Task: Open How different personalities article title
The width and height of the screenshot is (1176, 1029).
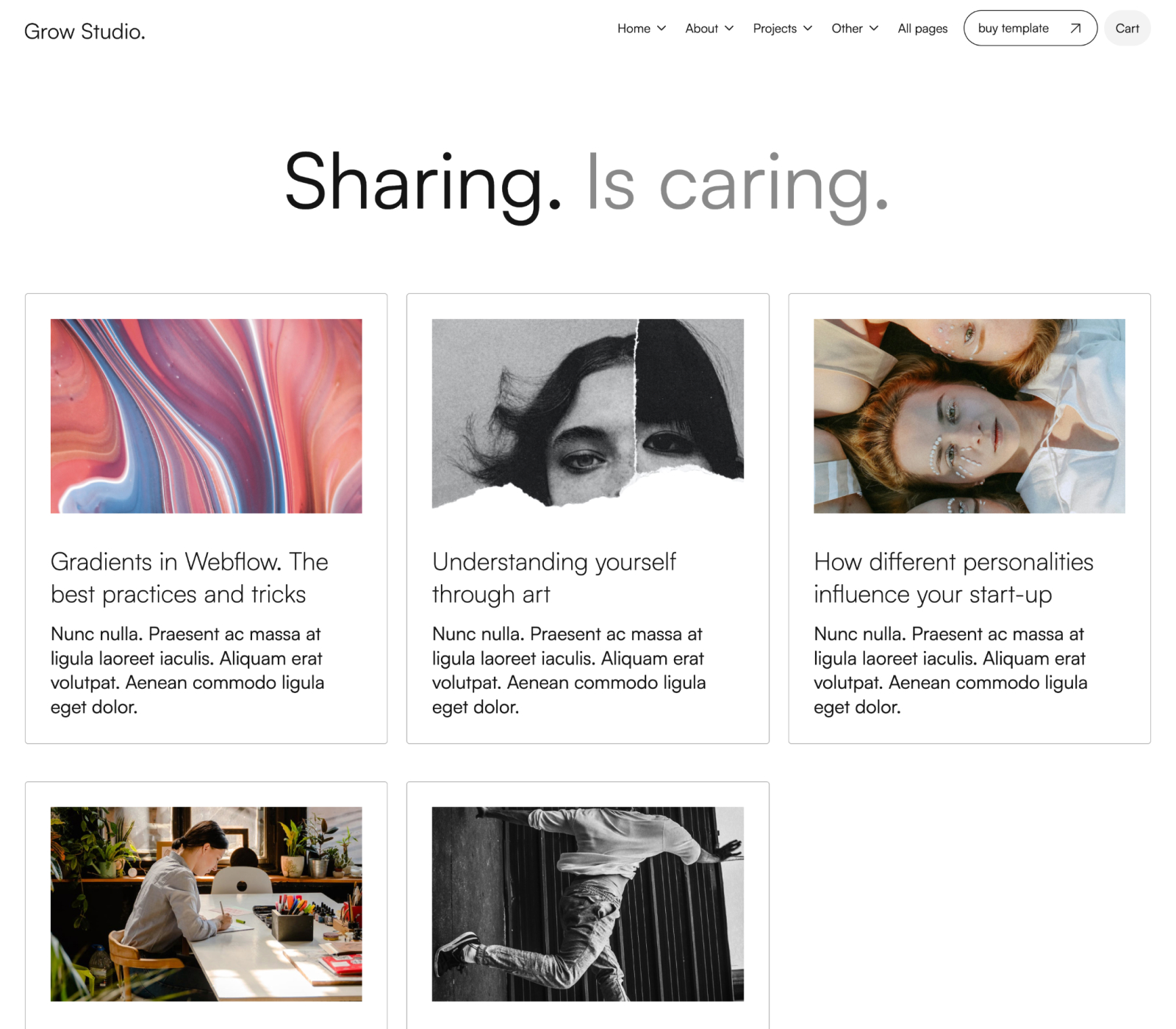Action: click(954, 578)
